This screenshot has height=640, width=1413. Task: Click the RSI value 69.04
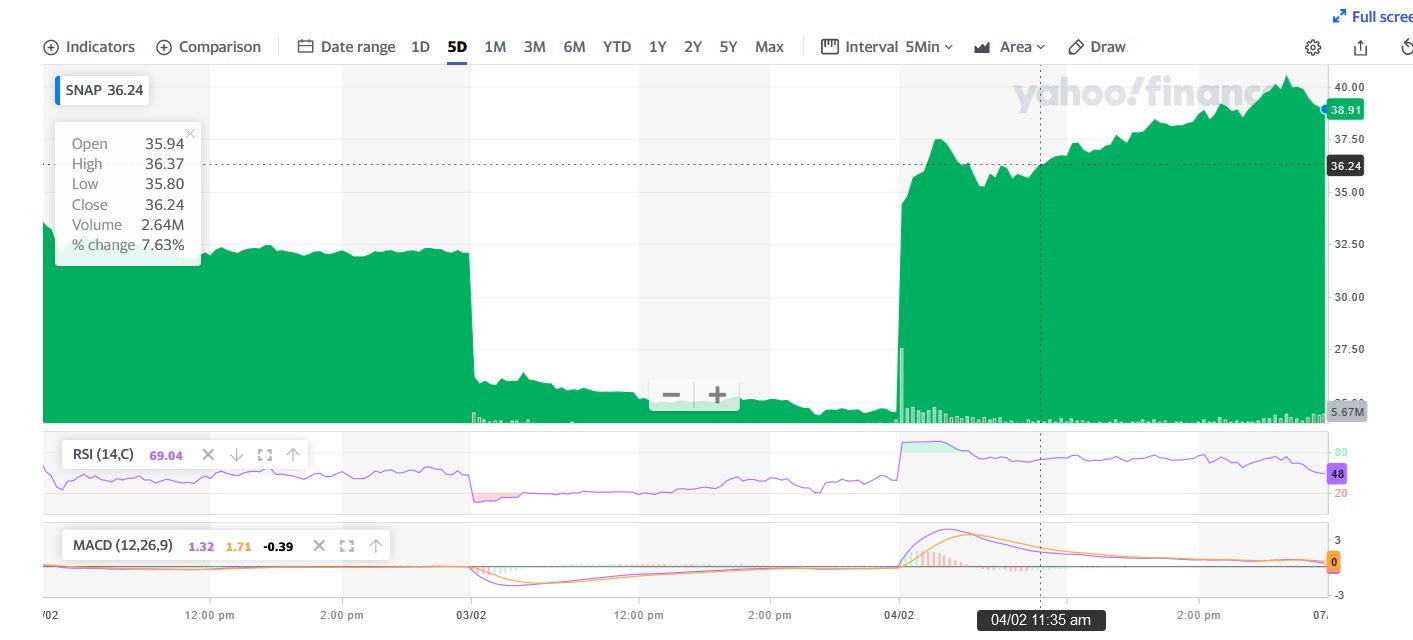pos(166,455)
